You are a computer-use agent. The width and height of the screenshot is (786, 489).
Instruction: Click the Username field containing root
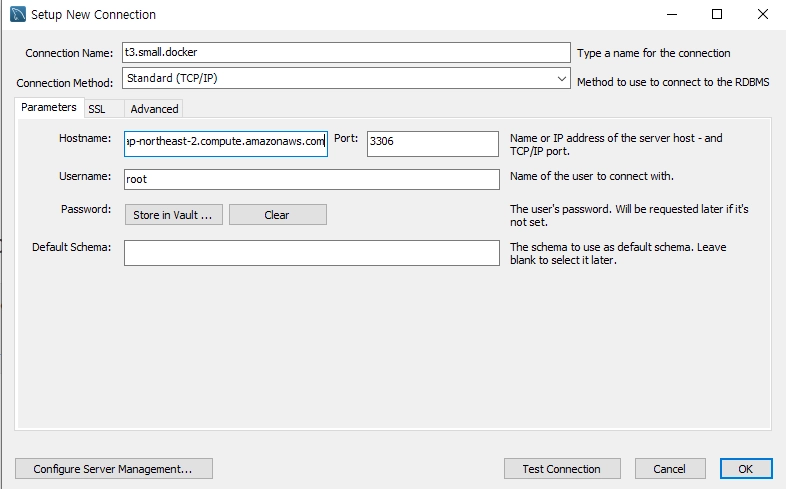point(311,179)
